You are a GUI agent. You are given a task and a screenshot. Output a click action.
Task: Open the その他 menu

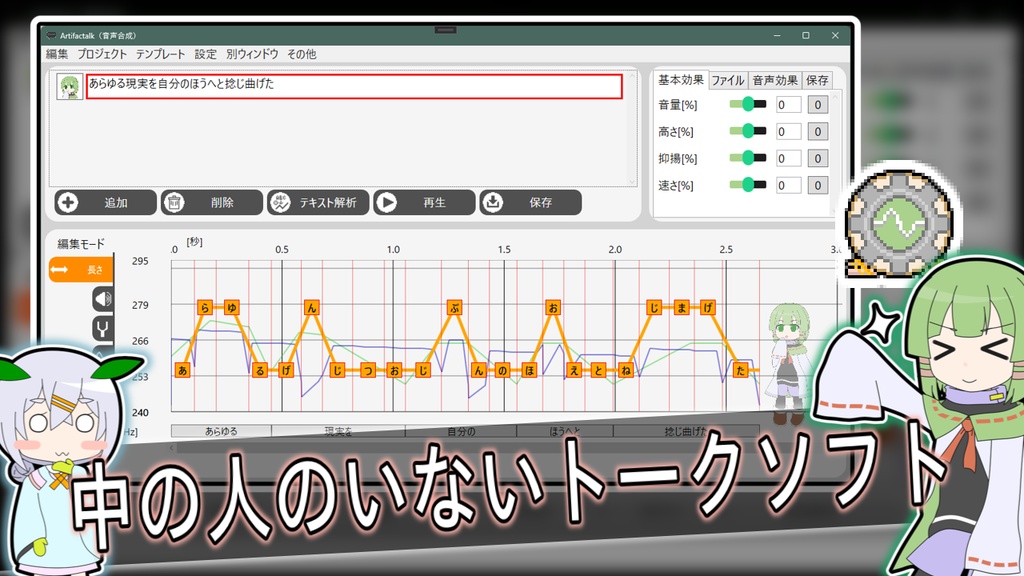(302, 54)
